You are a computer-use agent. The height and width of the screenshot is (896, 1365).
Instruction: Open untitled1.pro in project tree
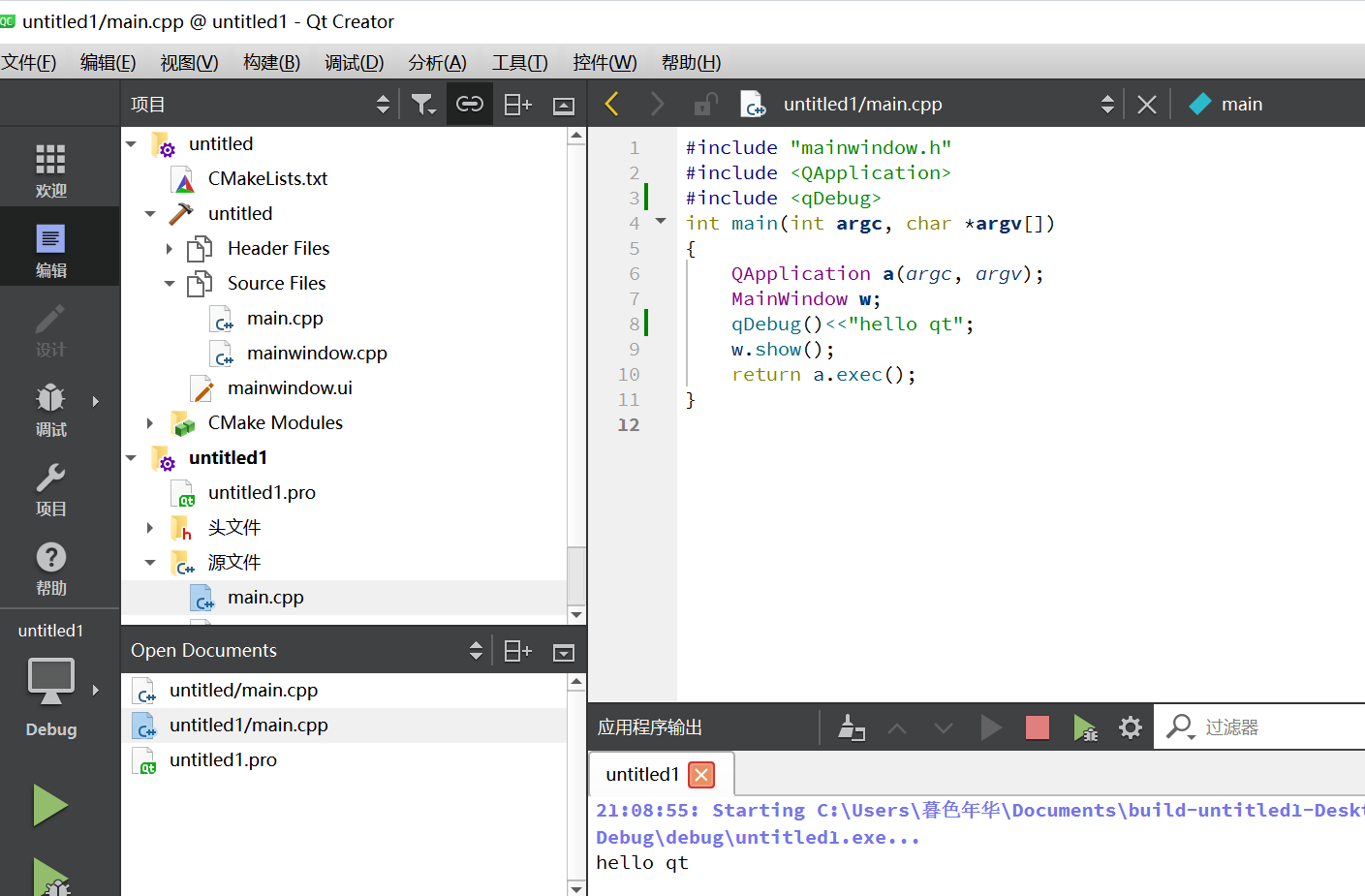(262, 492)
